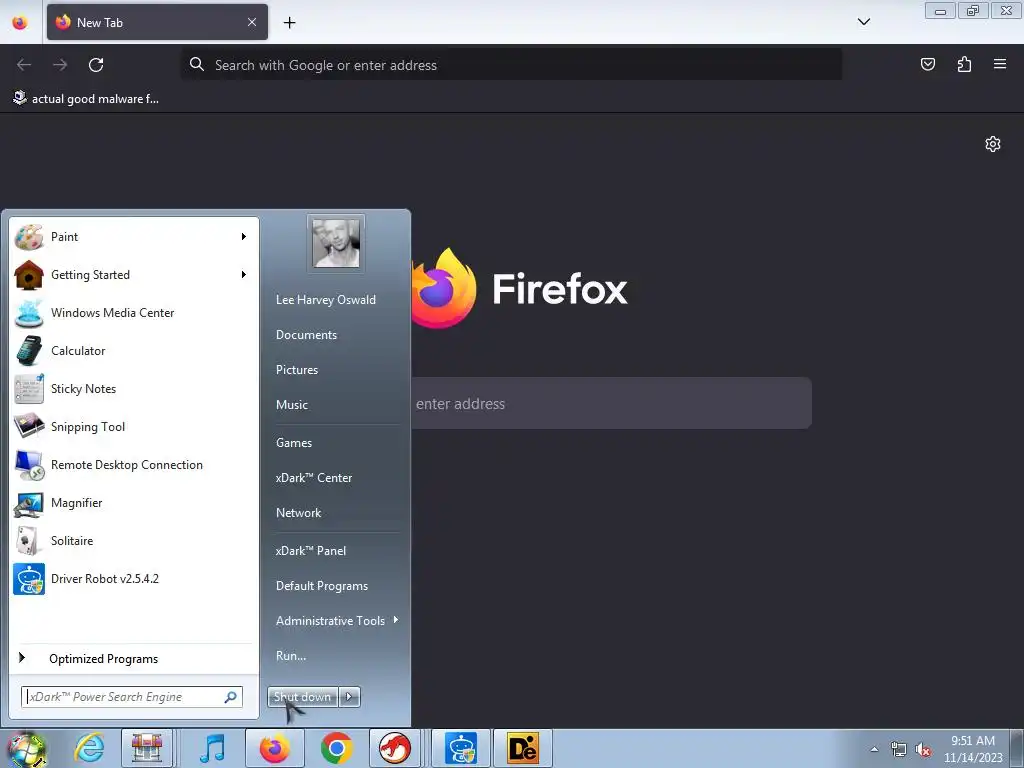This screenshot has height=768, width=1024.
Task: Open actual good malware bookmark
Action: click(86, 99)
